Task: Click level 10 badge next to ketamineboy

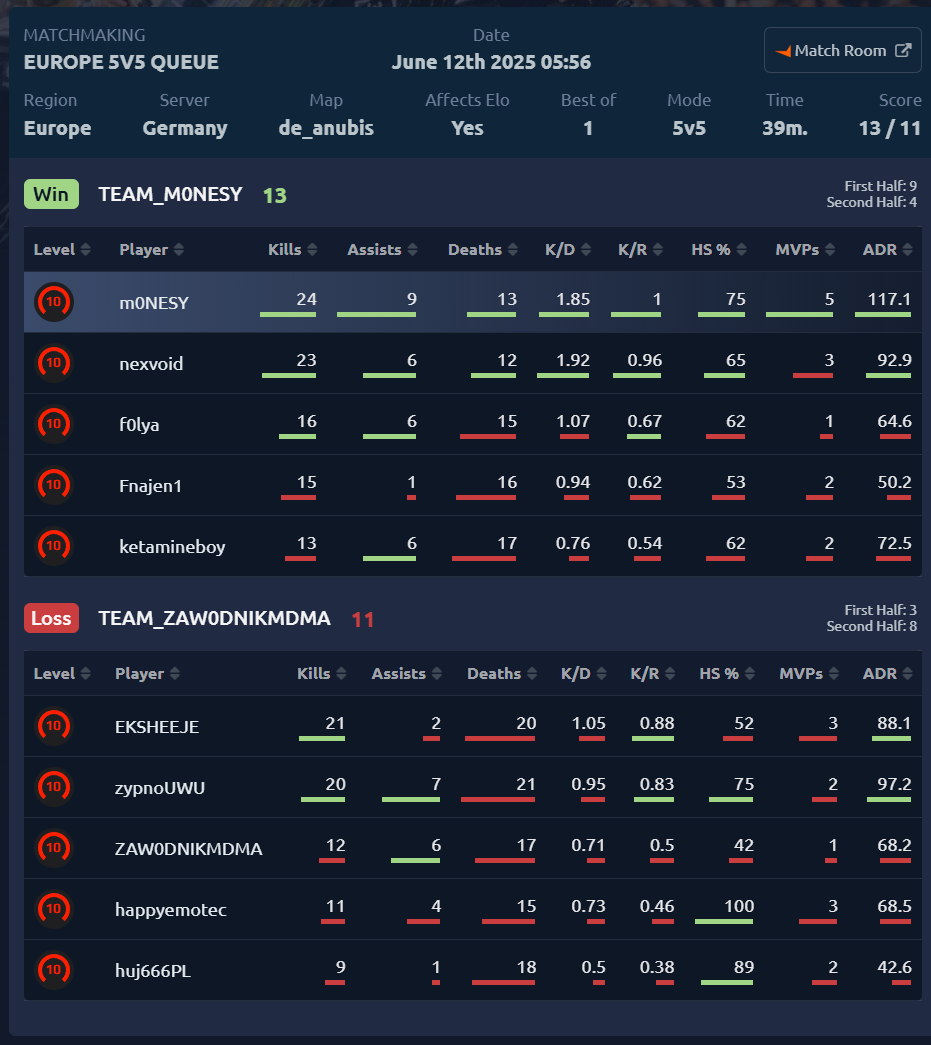Action: (x=53, y=546)
